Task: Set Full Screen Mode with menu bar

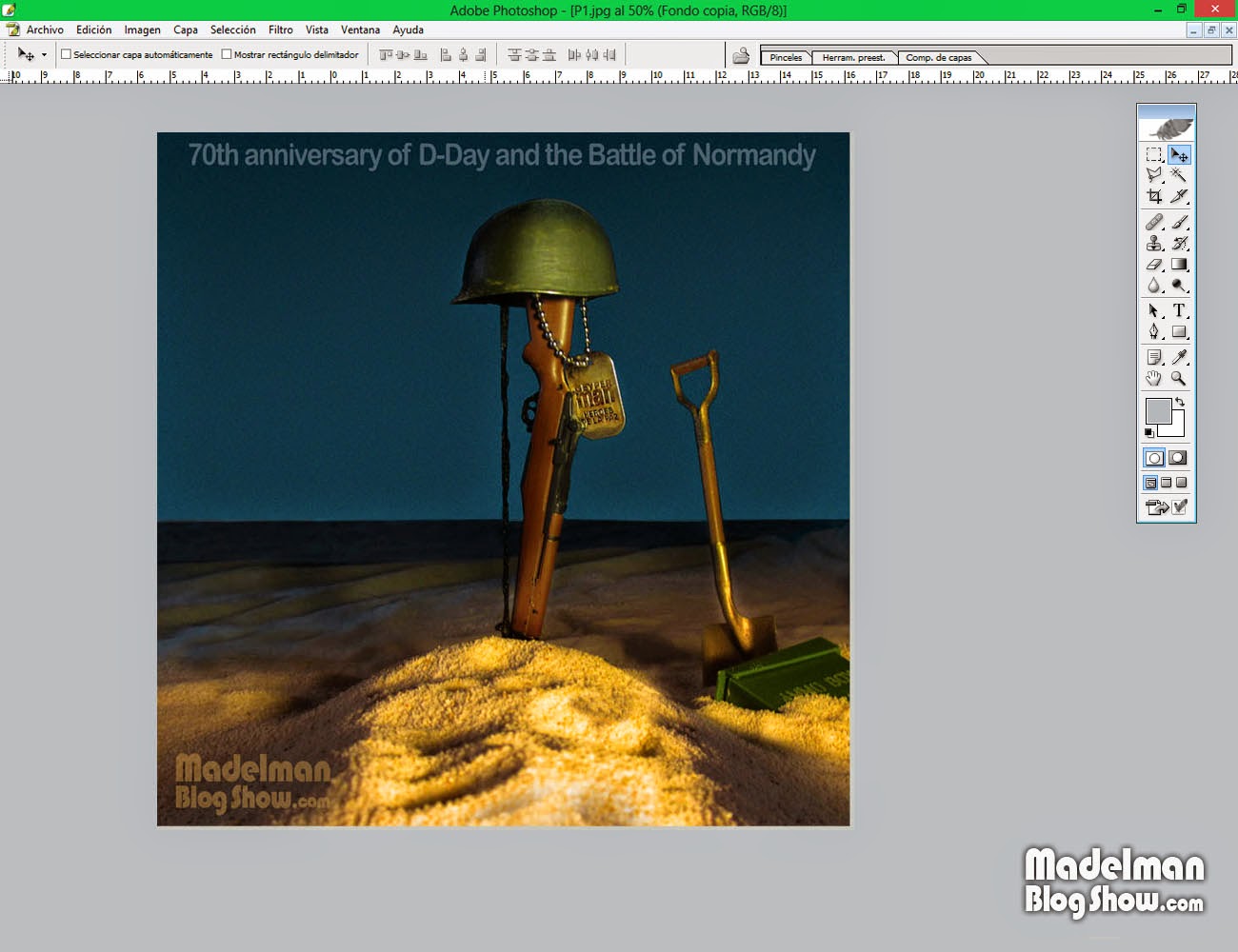Action: point(1166,483)
